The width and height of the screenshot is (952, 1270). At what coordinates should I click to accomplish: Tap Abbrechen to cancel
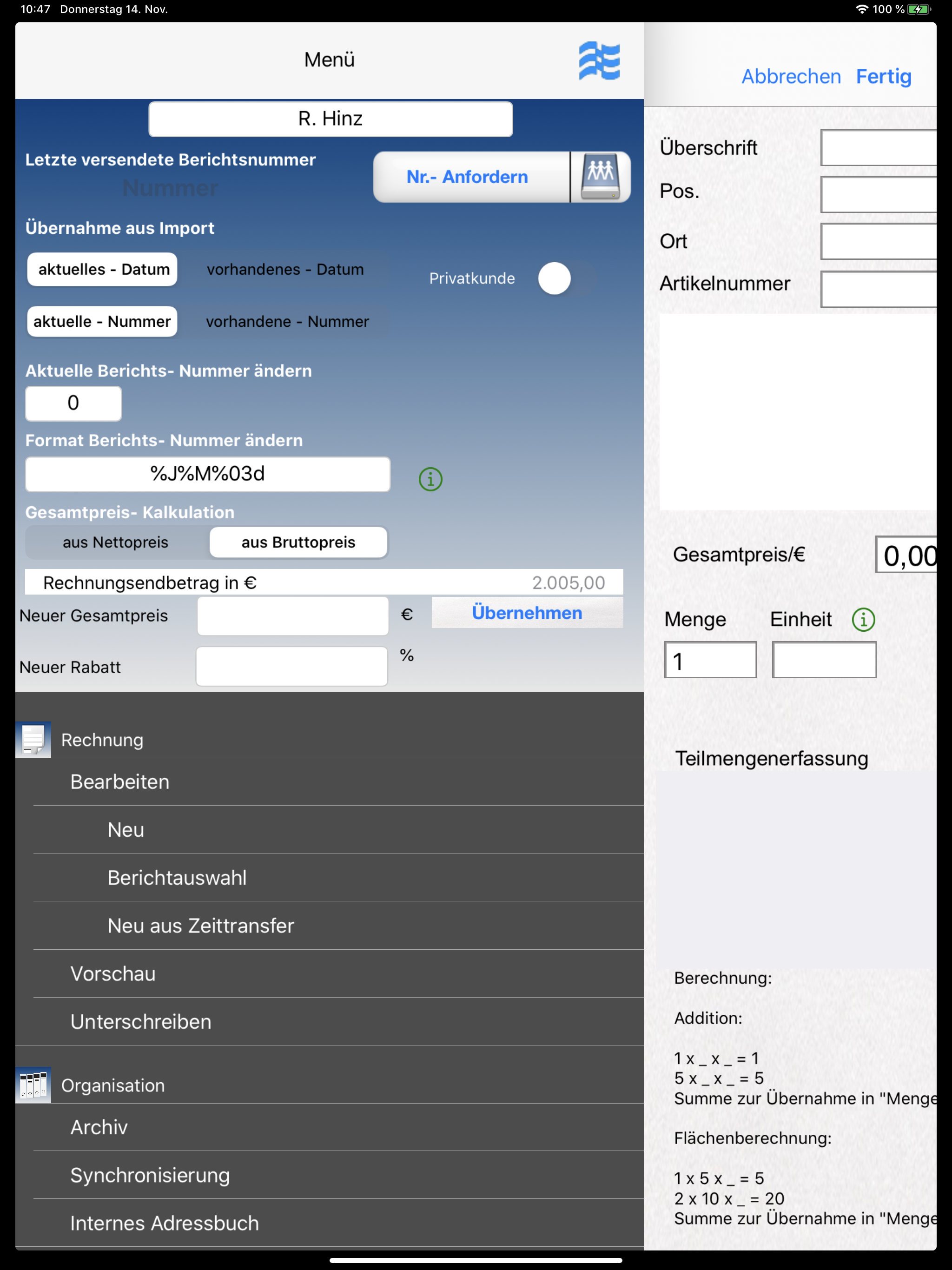[791, 76]
